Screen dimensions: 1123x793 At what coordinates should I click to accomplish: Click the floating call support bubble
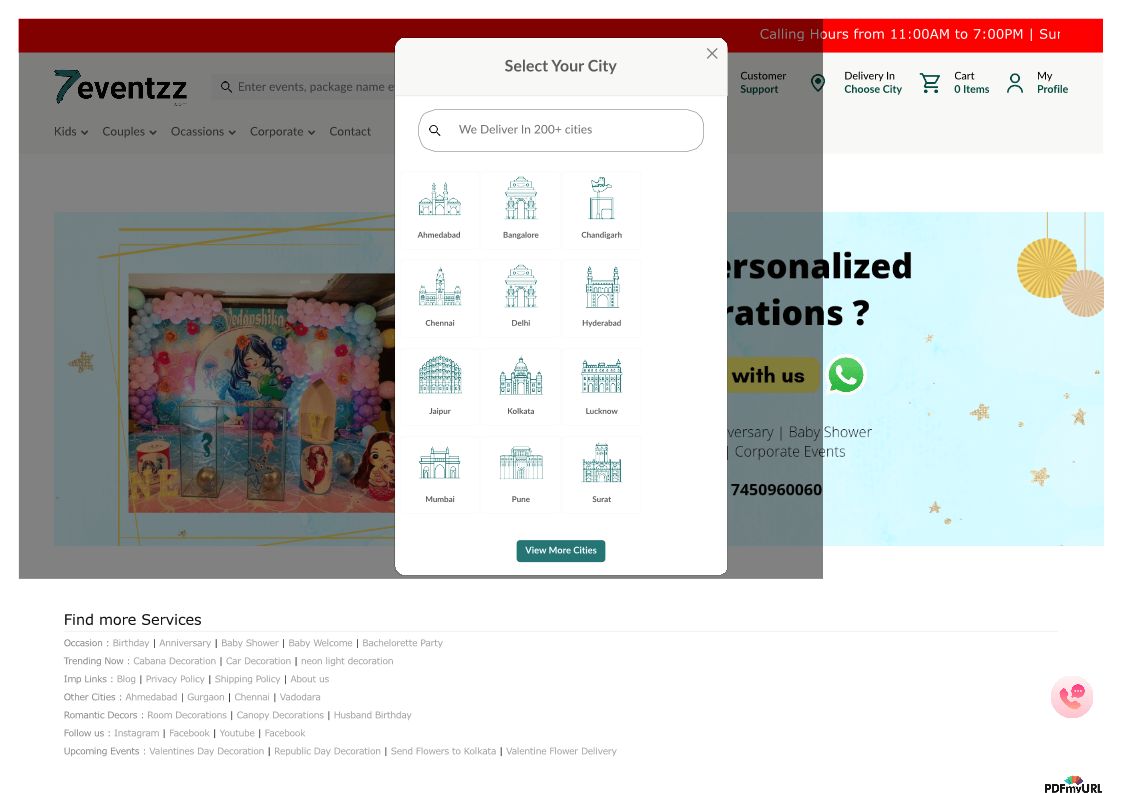1071,697
